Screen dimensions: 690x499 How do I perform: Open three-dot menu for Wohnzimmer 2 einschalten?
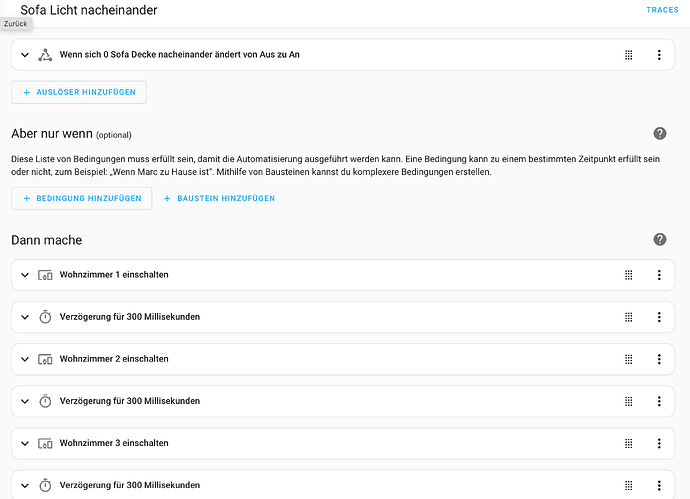[659, 359]
